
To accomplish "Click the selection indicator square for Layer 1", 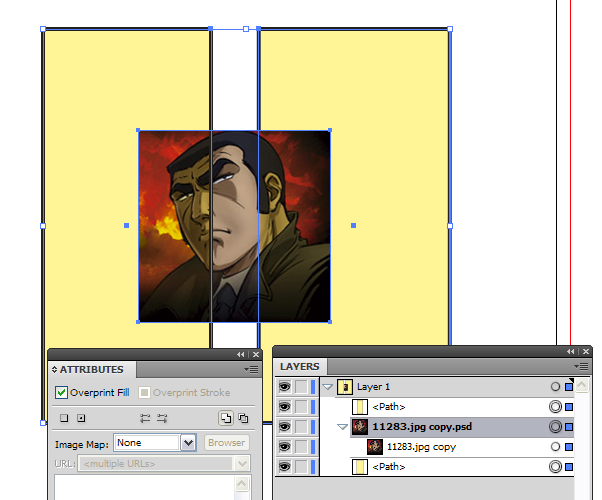I will point(569,387).
